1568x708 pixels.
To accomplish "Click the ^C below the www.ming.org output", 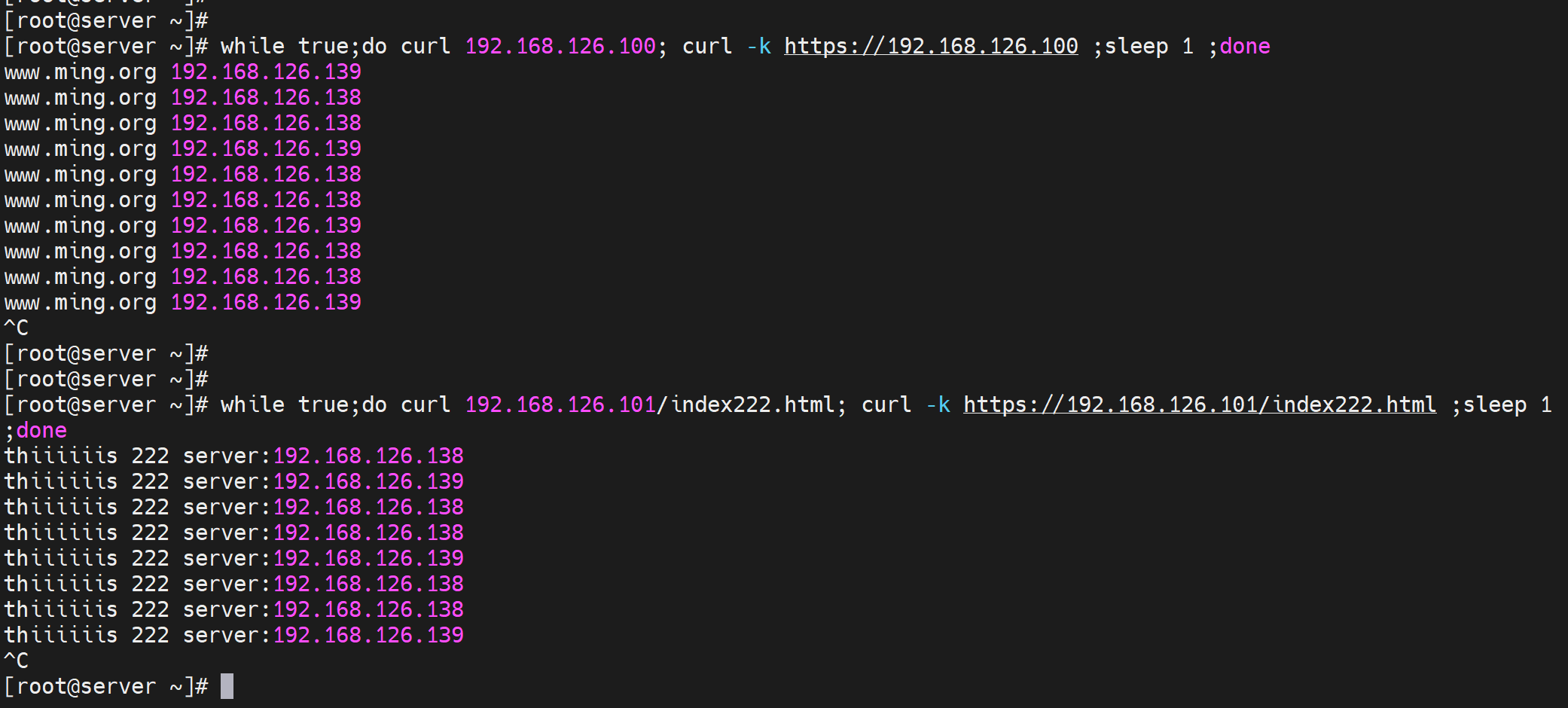I will coord(17,328).
